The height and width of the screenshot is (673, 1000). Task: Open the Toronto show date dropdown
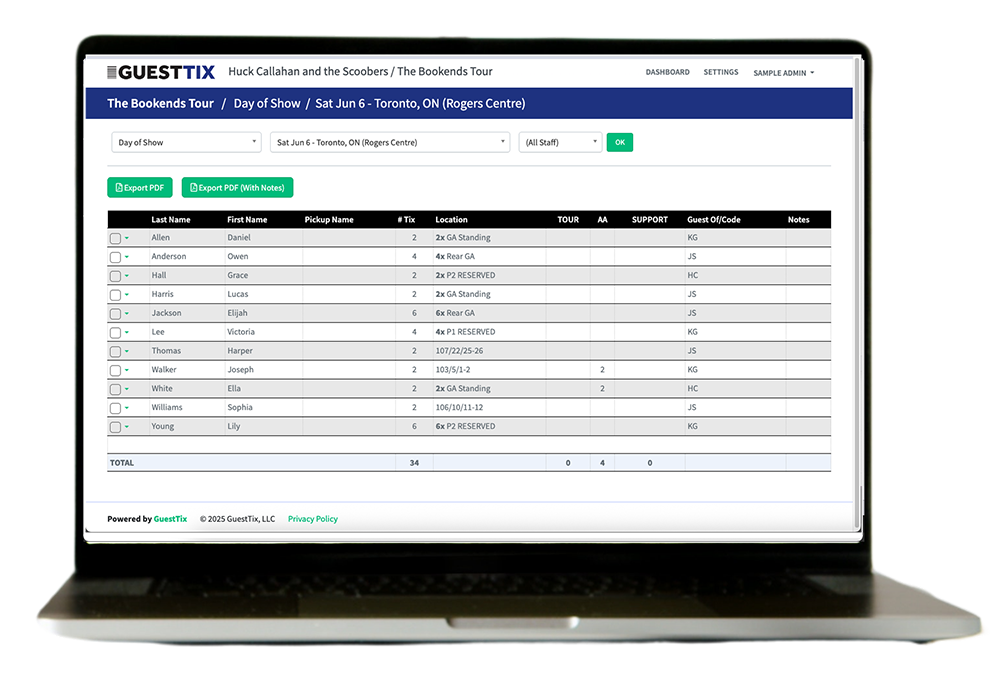(x=389, y=143)
